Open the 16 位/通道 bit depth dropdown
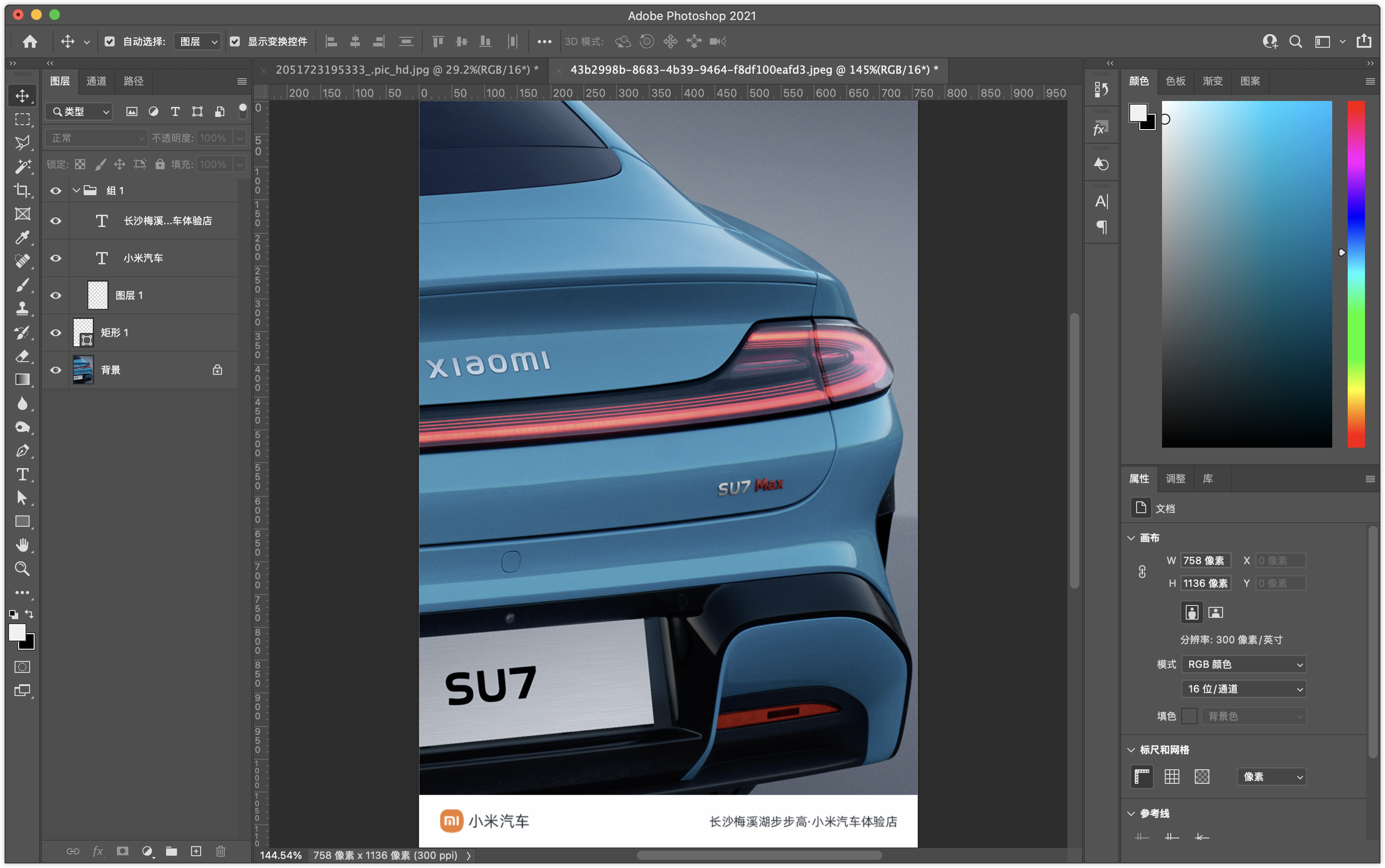The width and height of the screenshot is (1385, 868). click(1244, 689)
